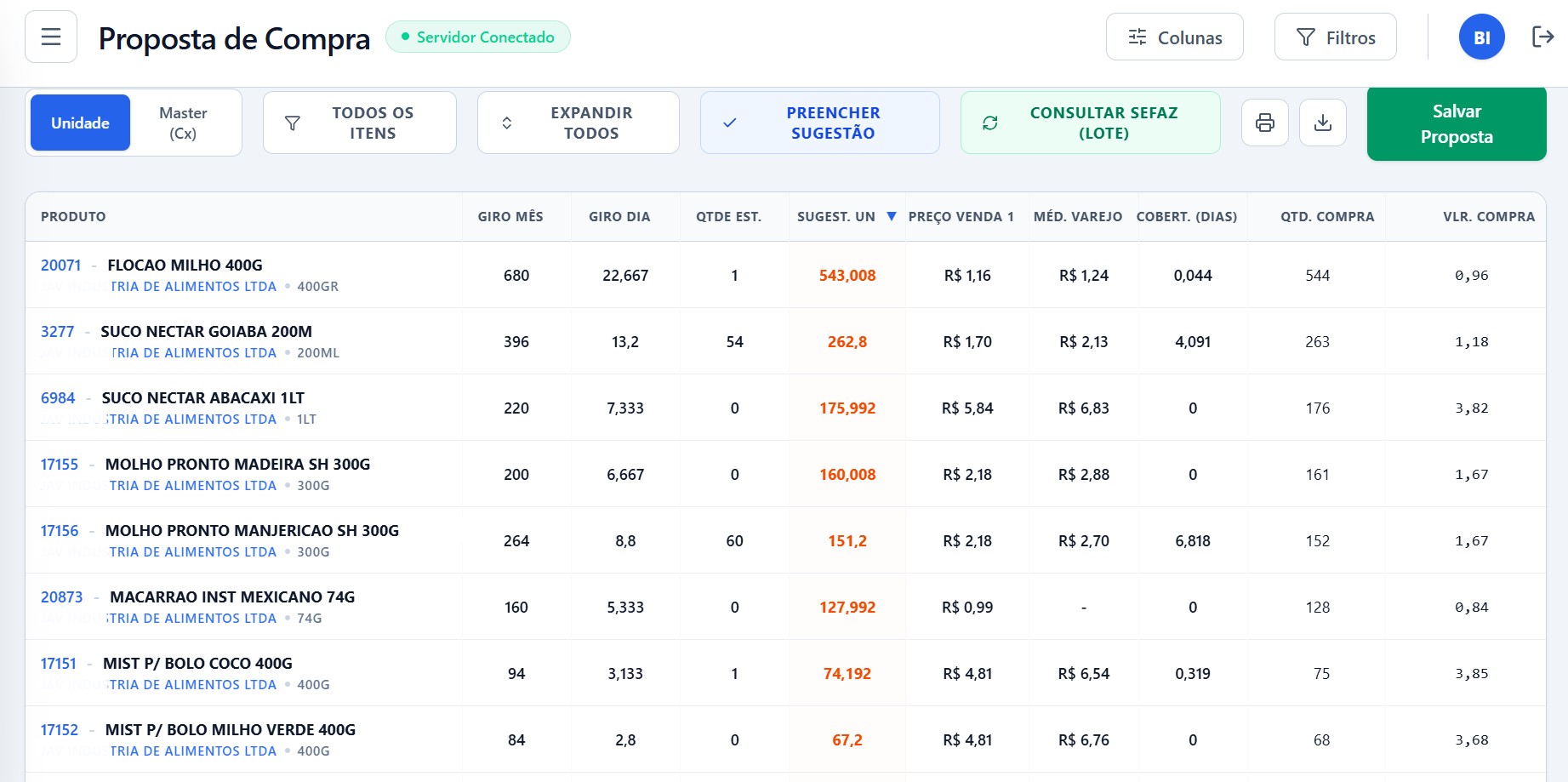The width and height of the screenshot is (1568, 782).
Task: Click suggestion value 175,992
Action: click(x=847, y=408)
